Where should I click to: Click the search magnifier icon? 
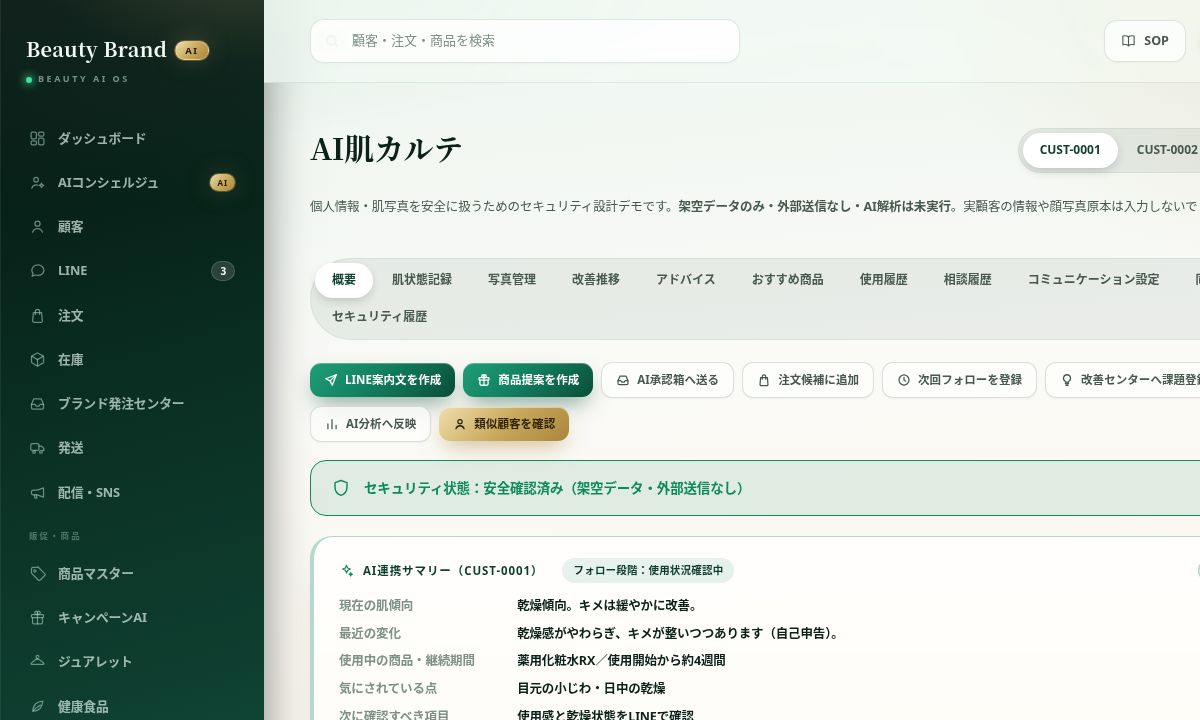click(x=332, y=42)
